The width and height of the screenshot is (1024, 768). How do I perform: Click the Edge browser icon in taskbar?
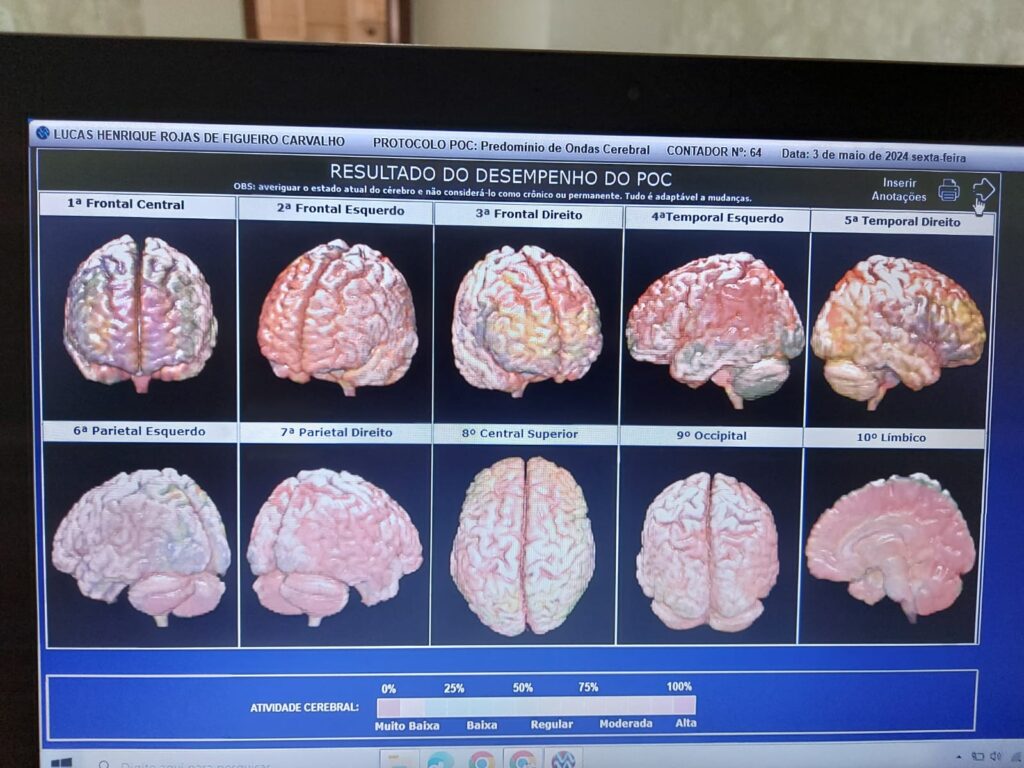[x=440, y=760]
